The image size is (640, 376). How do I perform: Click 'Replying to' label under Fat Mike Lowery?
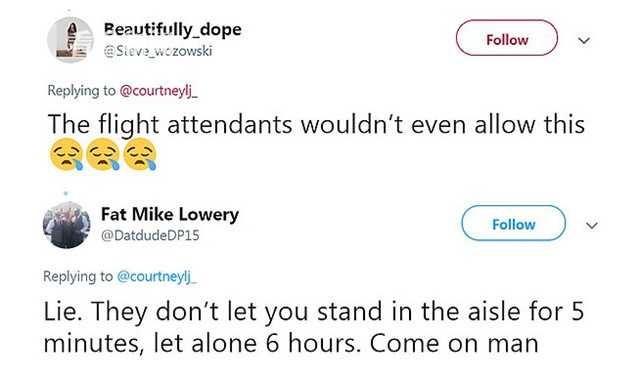click(x=78, y=276)
